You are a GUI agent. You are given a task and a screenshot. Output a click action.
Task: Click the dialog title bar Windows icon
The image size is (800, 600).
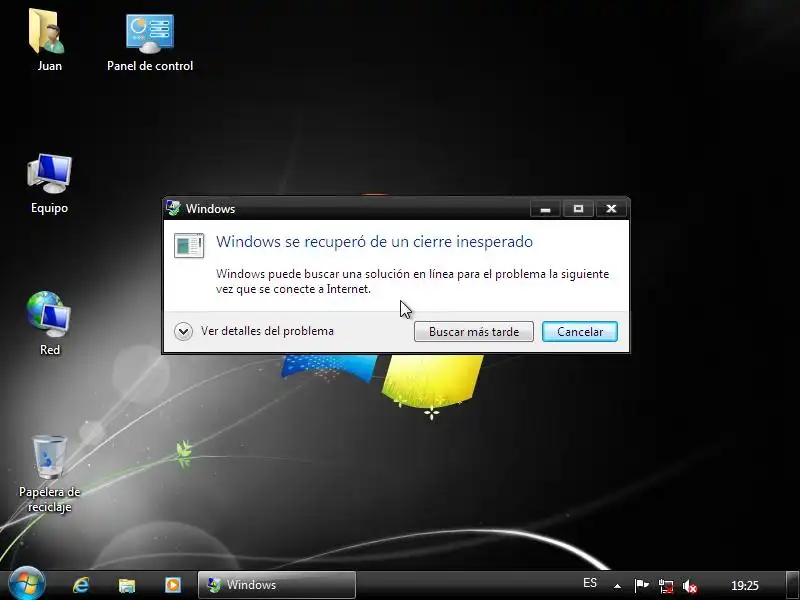[x=173, y=208]
